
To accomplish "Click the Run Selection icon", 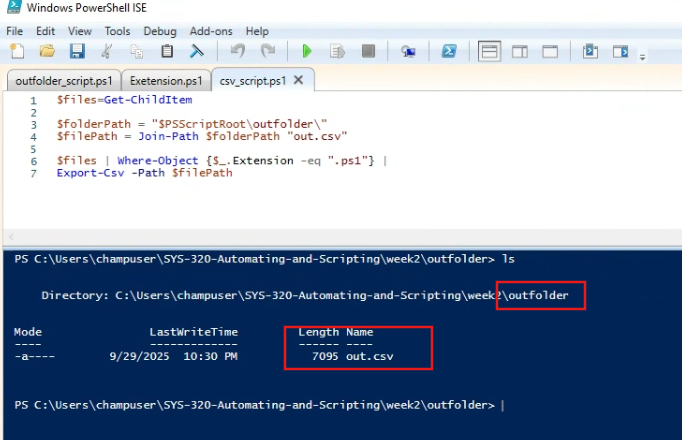I will tap(337, 51).
